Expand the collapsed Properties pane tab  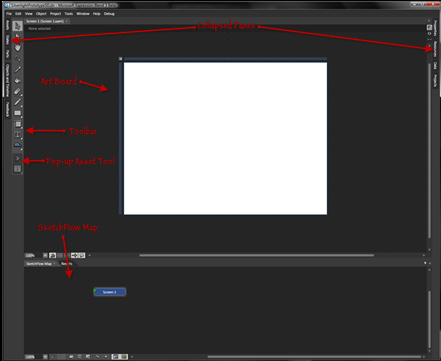(x=435, y=28)
